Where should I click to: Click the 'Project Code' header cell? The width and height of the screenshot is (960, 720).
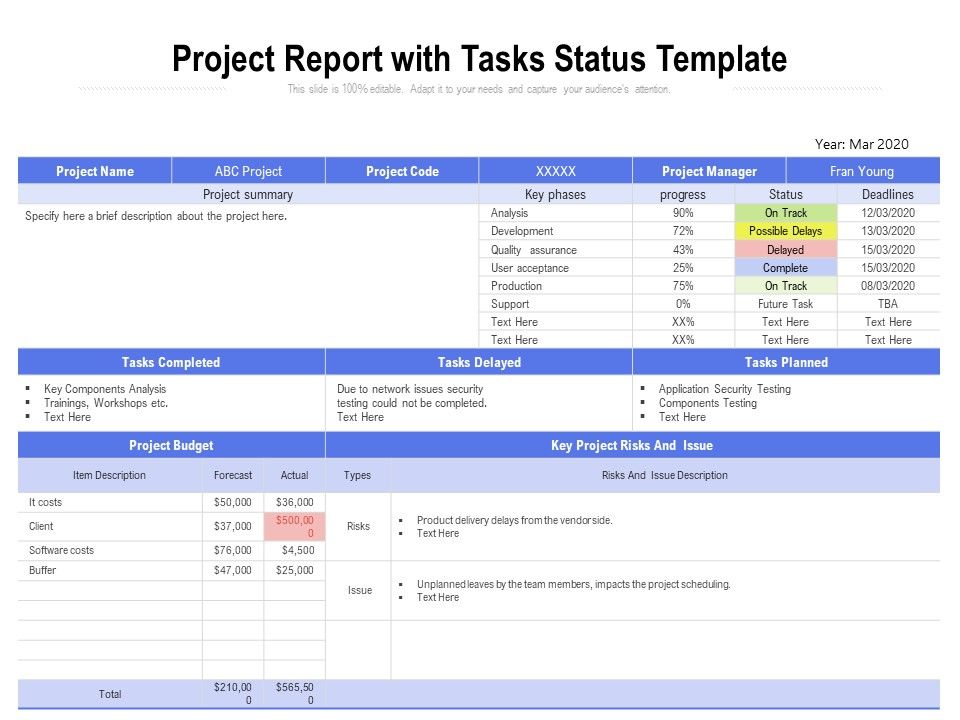402,171
